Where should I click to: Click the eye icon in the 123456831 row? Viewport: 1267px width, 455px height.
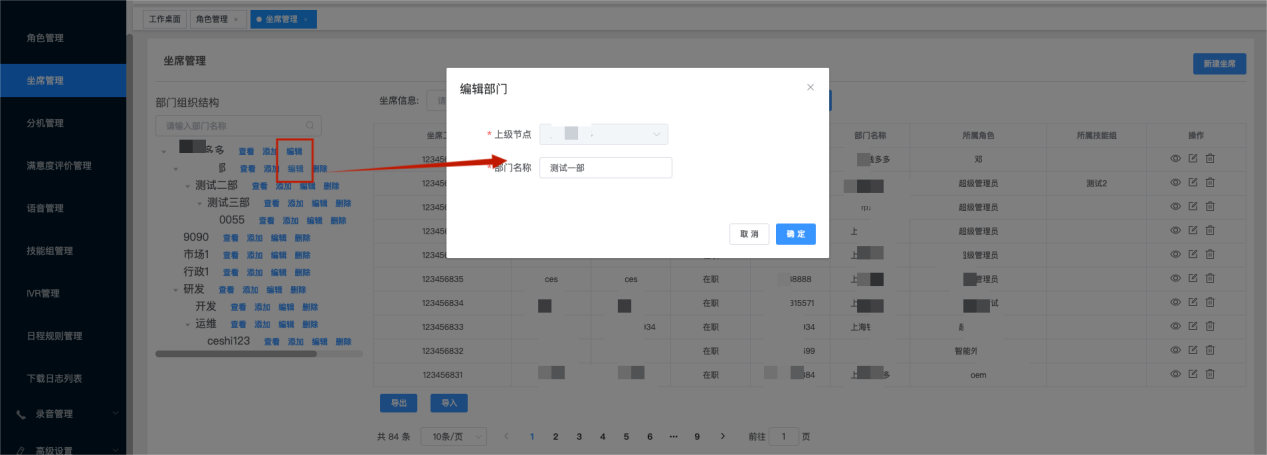(x=1175, y=374)
